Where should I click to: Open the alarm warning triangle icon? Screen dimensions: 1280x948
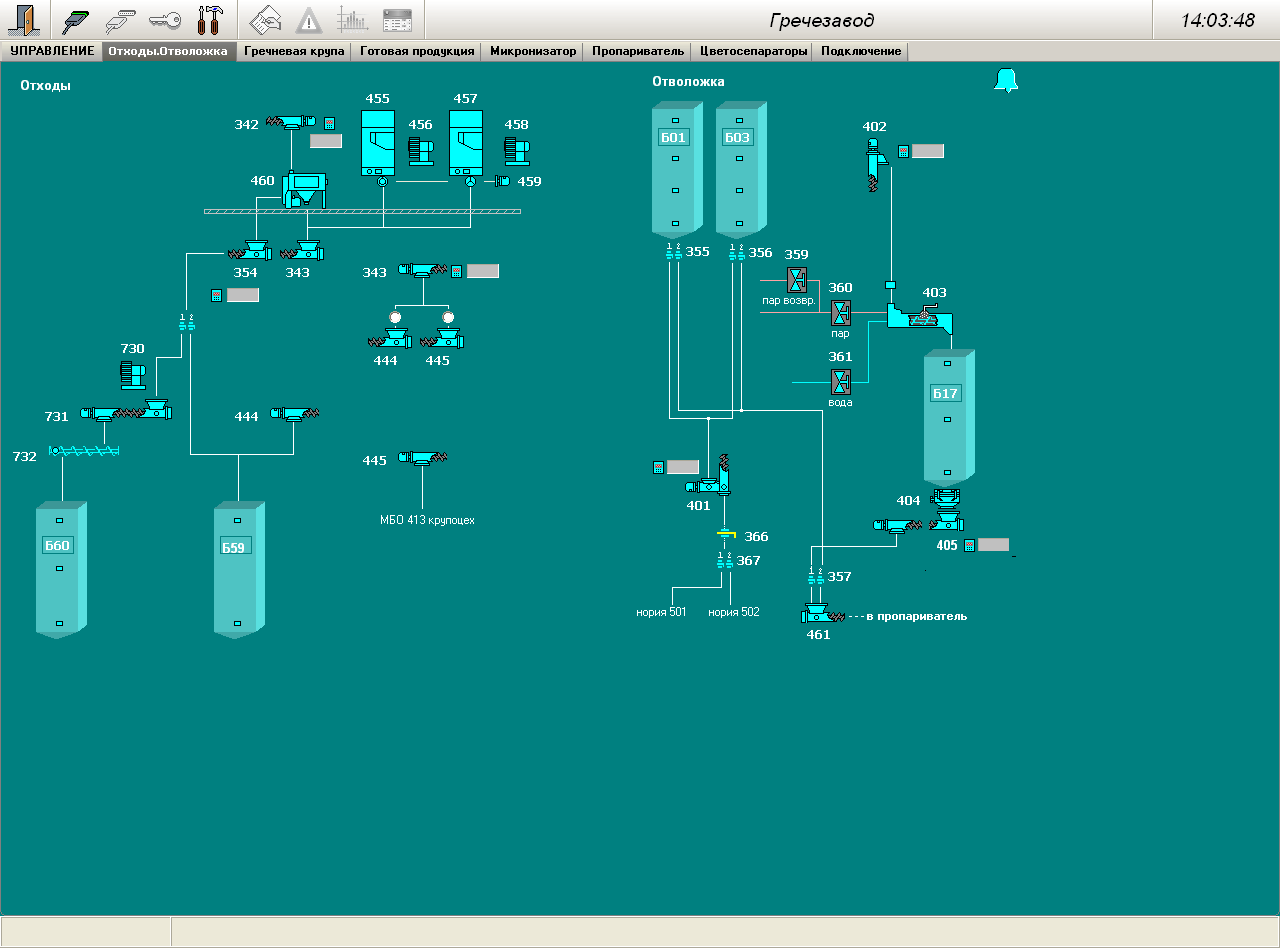pos(309,20)
